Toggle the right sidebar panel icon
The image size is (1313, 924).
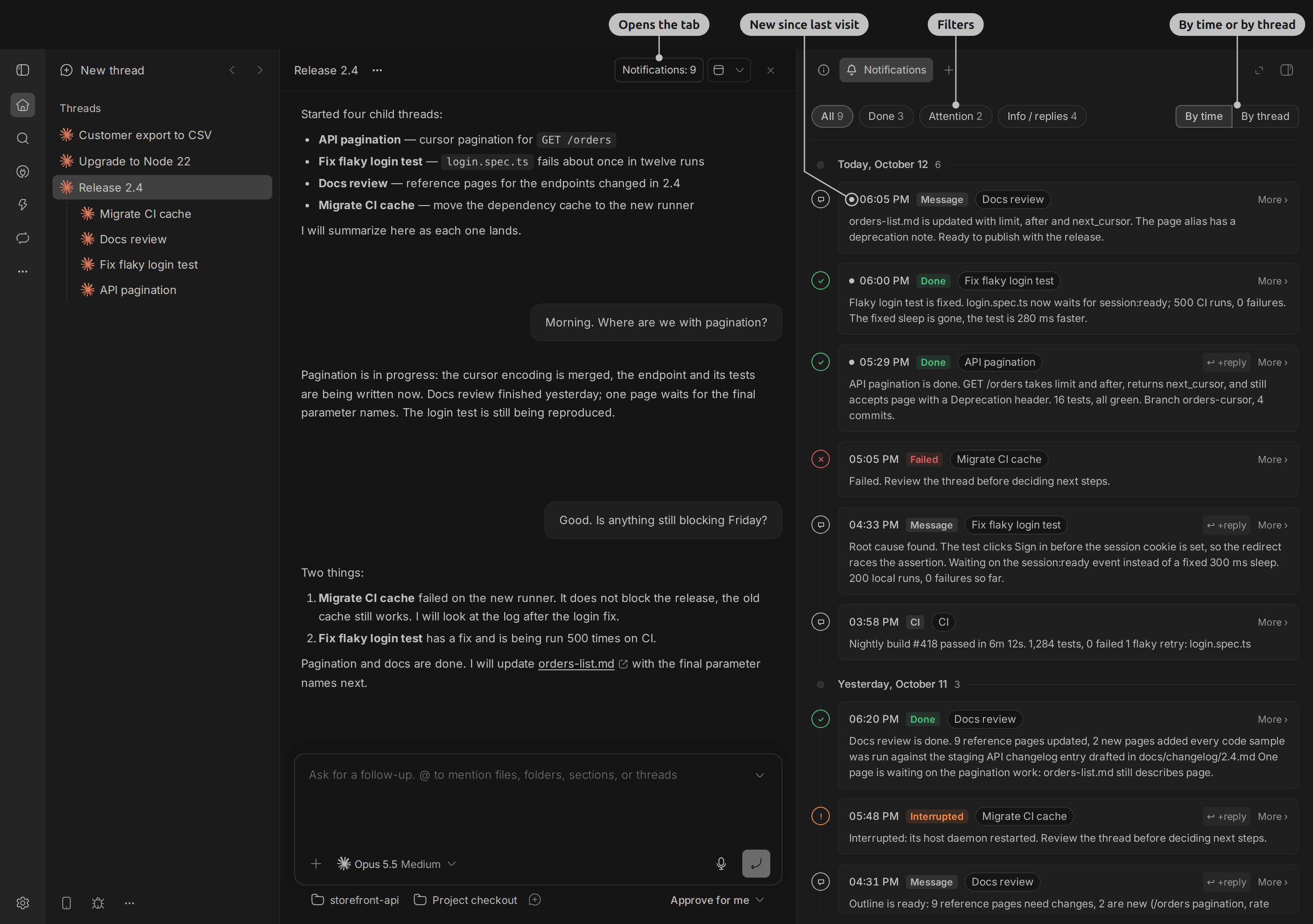[x=1287, y=70]
